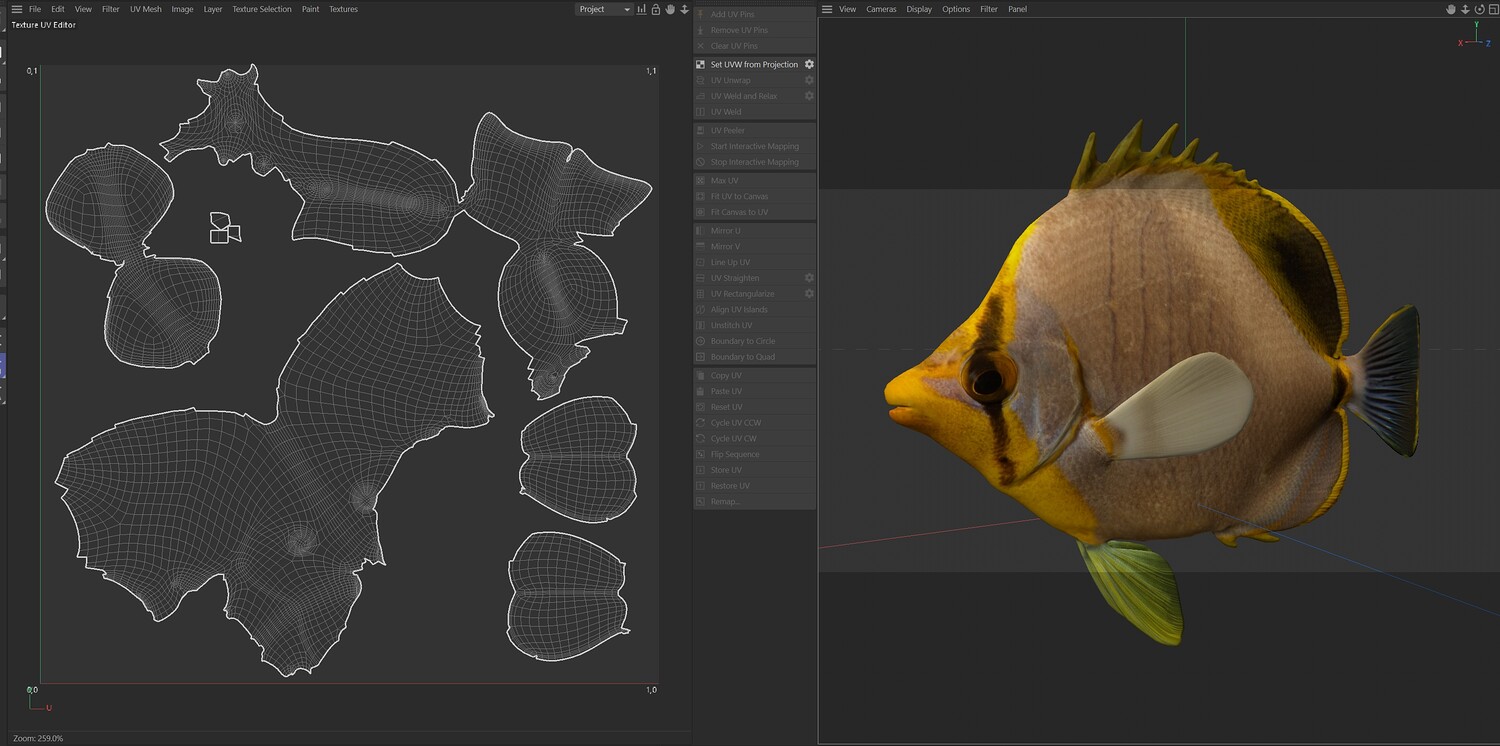The height and width of the screenshot is (746, 1500).
Task: Open the Cameras menu
Action: tap(881, 9)
